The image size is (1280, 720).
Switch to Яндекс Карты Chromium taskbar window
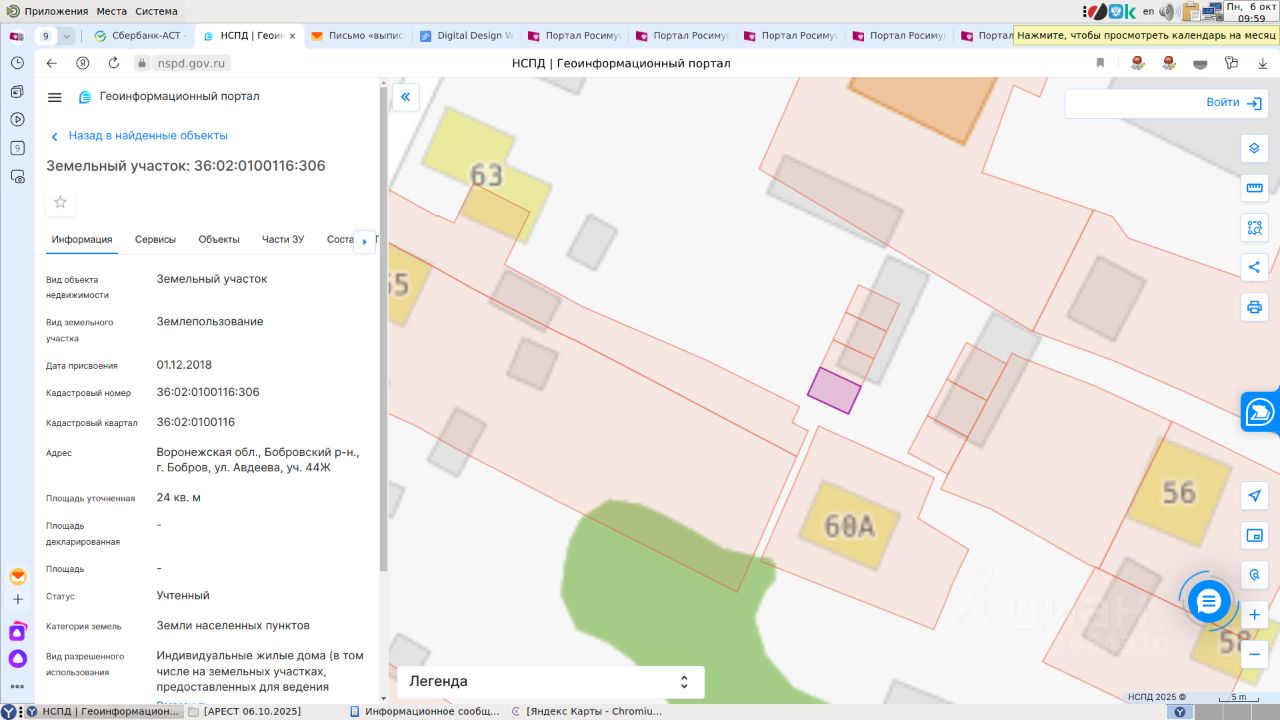(x=586, y=712)
